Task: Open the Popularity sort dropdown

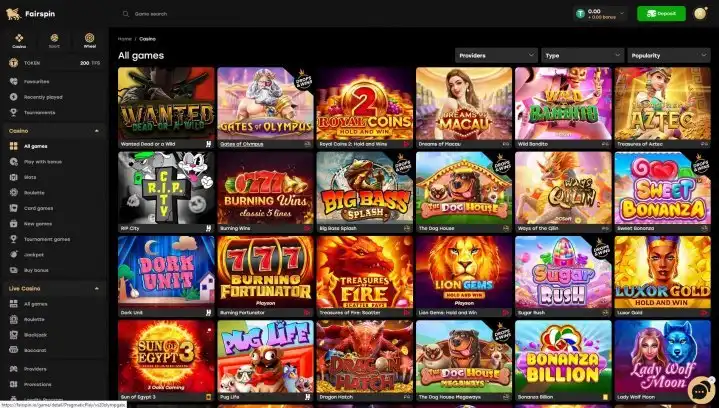Action: [669, 55]
